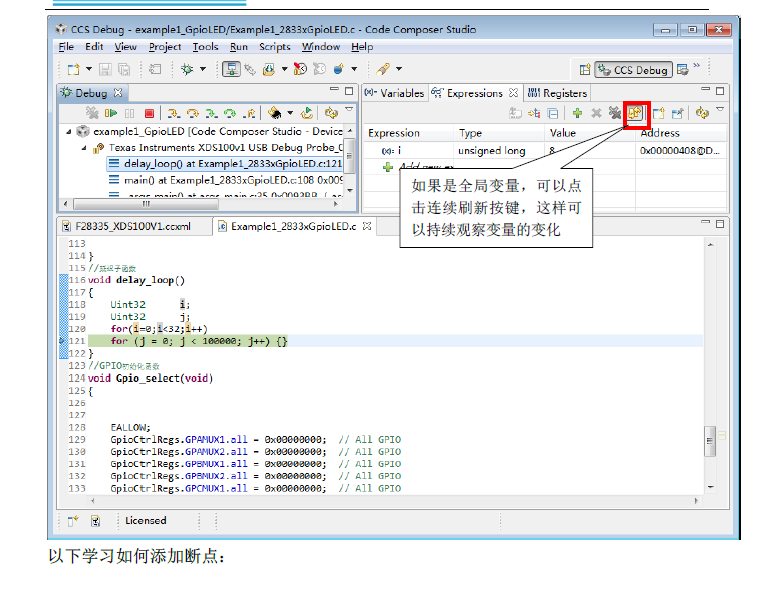Viewport: 777px width, 598px height.
Task: Click the clock profiling icon in the main toolbar
Action: pyautogui.click(x=300, y=69)
